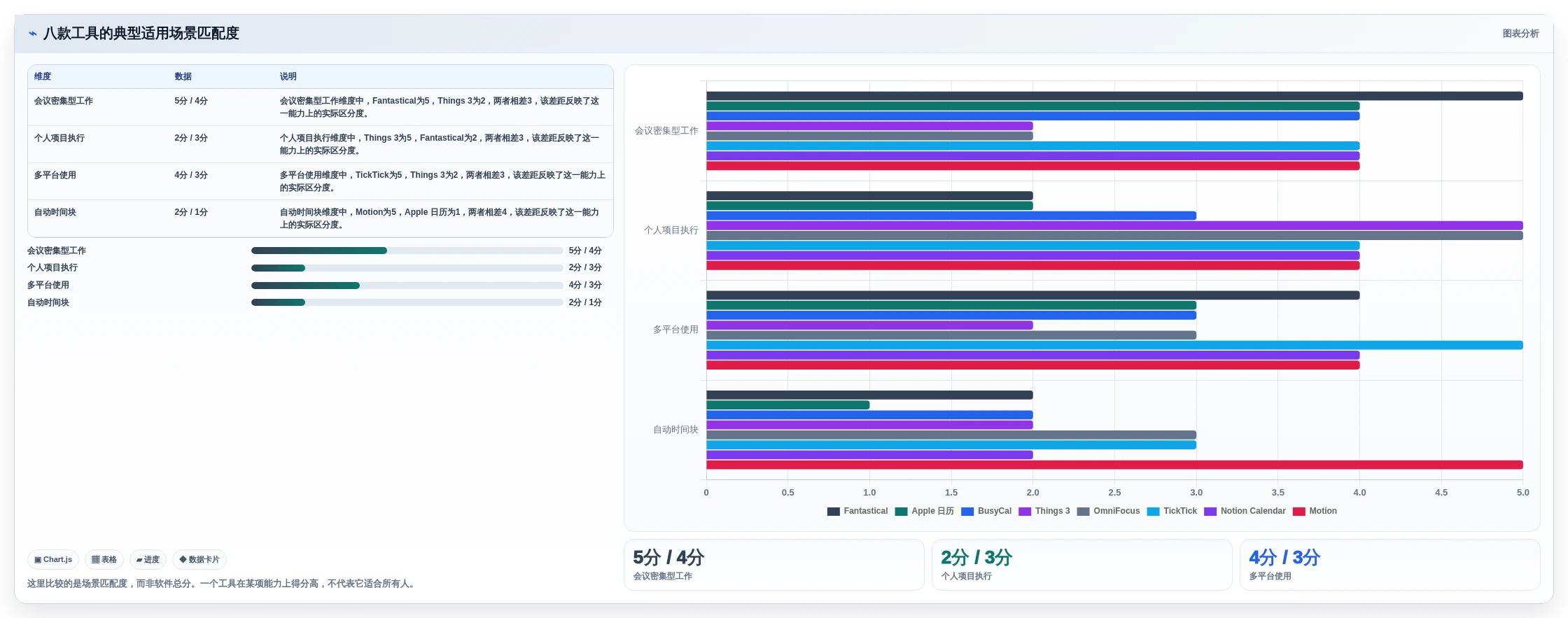Toggle the Motion legend item

point(1315,512)
